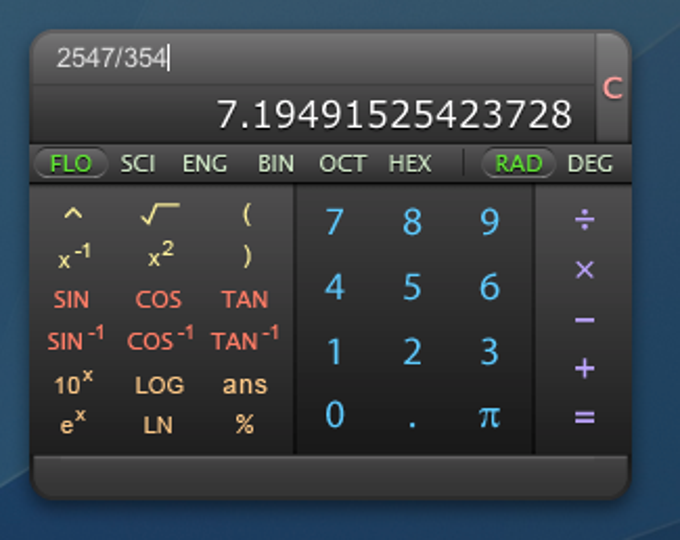The height and width of the screenshot is (540, 680).
Task: Select FLO floating-point display mode
Action: click(x=71, y=164)
